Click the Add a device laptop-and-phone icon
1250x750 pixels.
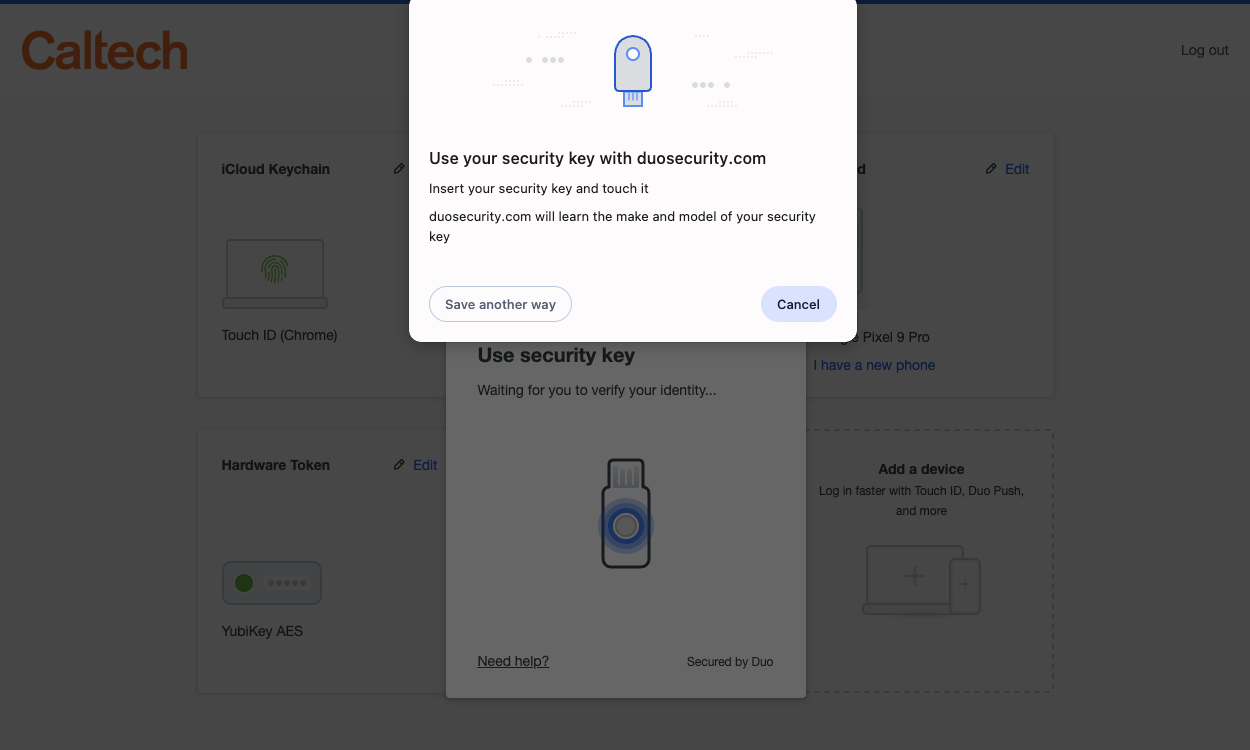point(921,580)
